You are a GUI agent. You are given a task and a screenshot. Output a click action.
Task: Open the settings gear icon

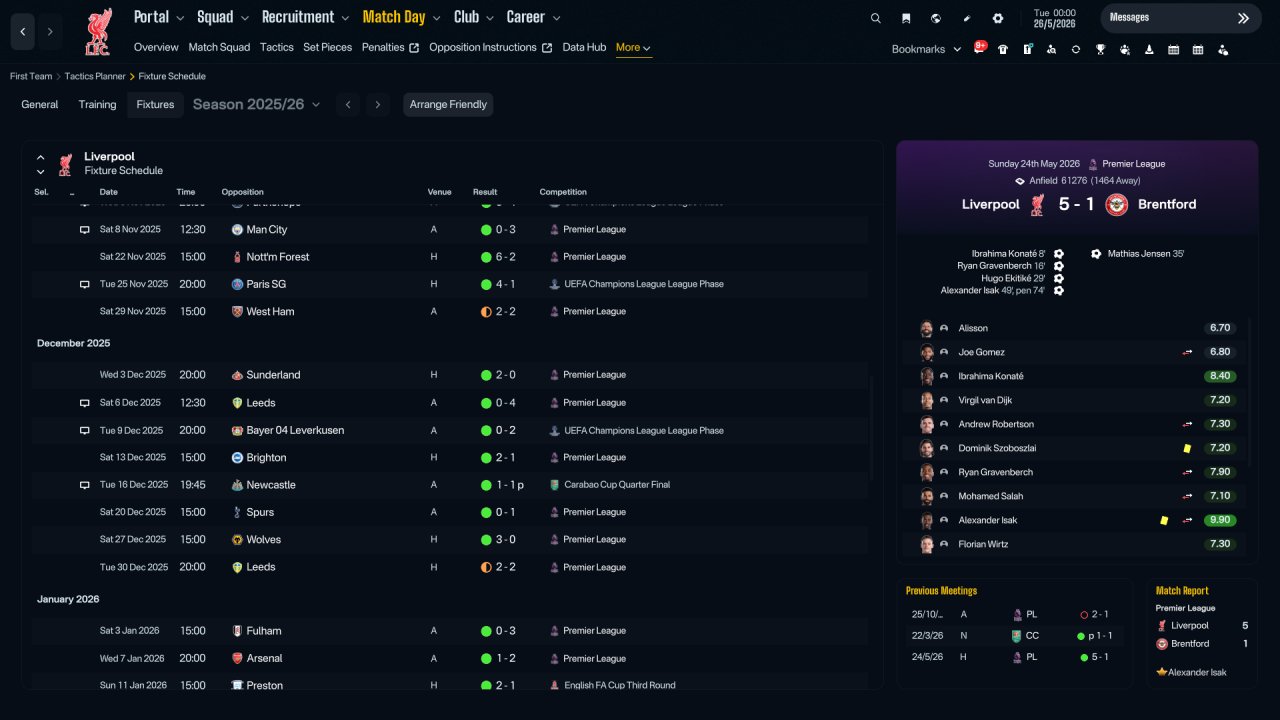tap(997, 18)
